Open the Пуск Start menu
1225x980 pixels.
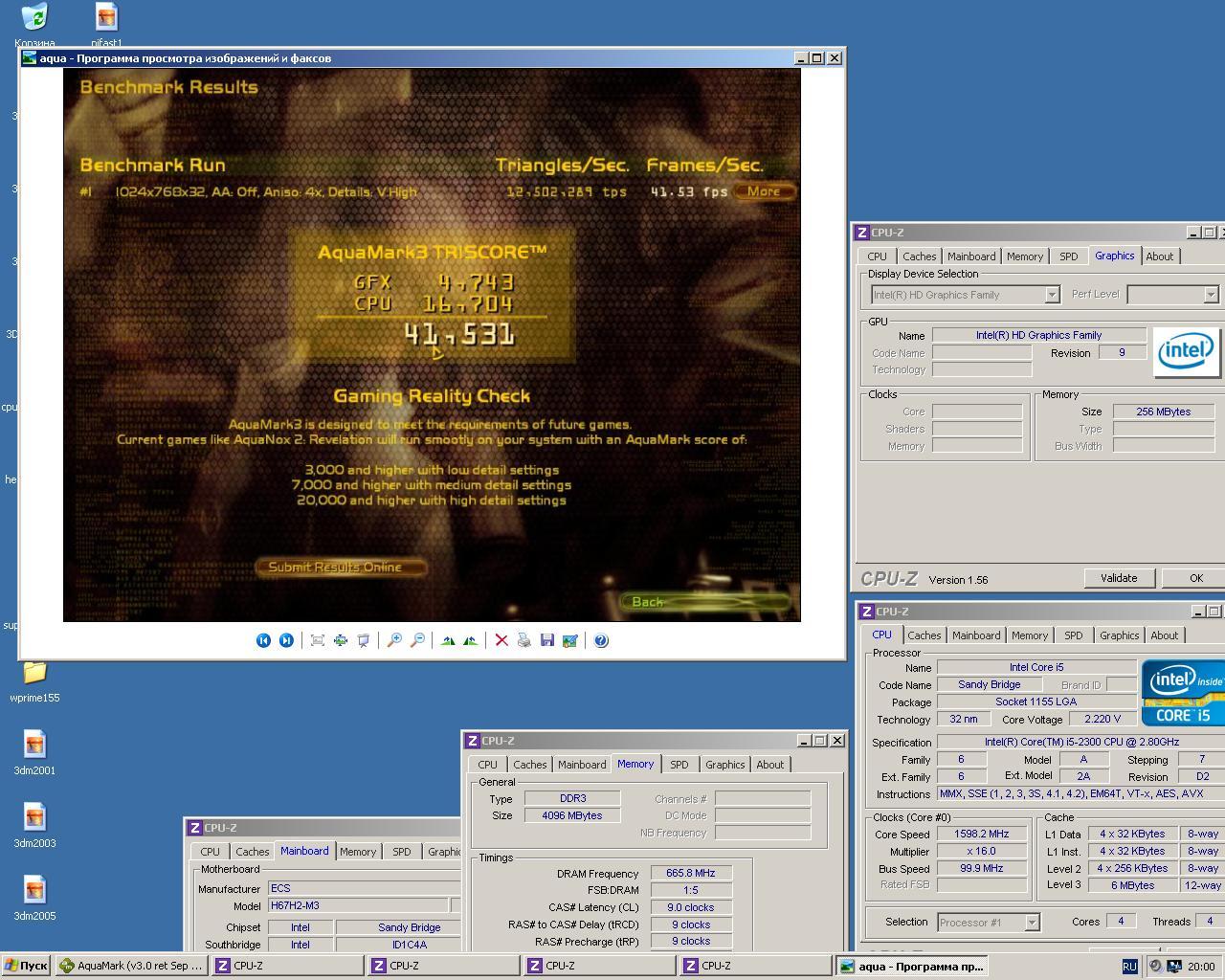pyautogui.click(x=26, y=967)
